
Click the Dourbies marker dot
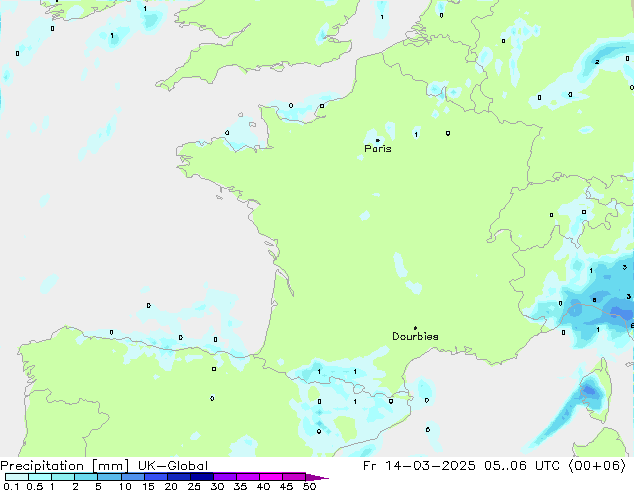[x=415, y=328]
